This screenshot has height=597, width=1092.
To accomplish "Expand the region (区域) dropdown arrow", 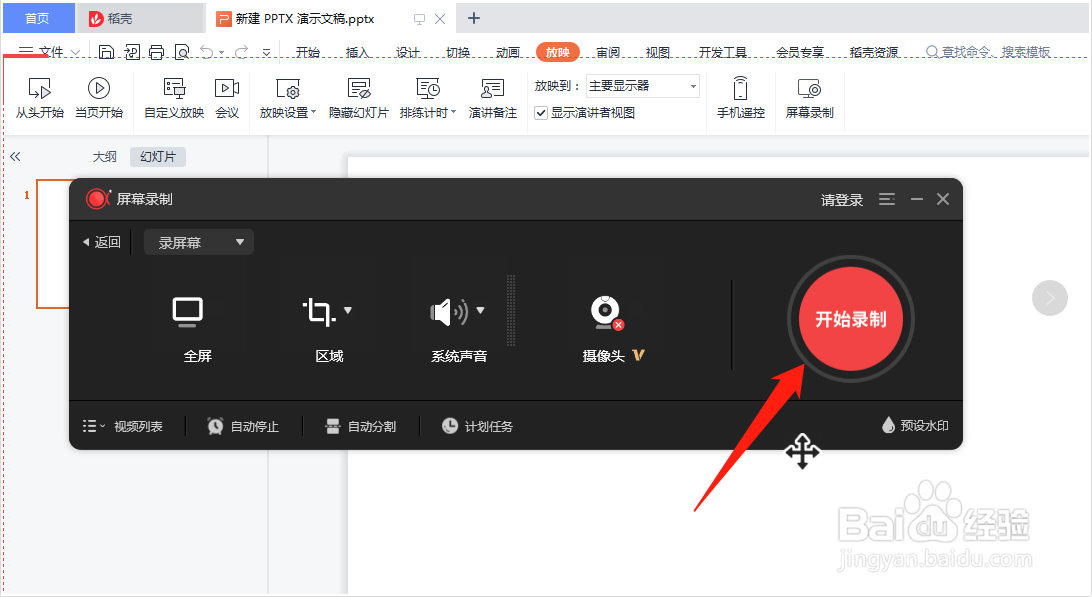I will pos(348,310).
